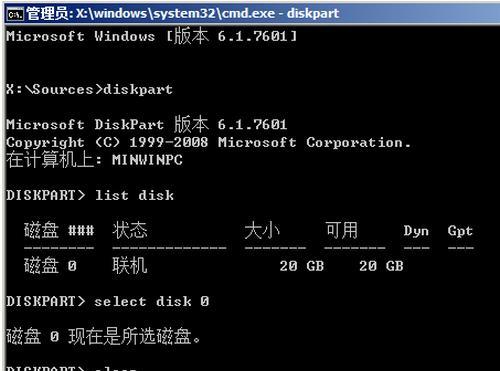Click the Dyn column header

point(416,231)
